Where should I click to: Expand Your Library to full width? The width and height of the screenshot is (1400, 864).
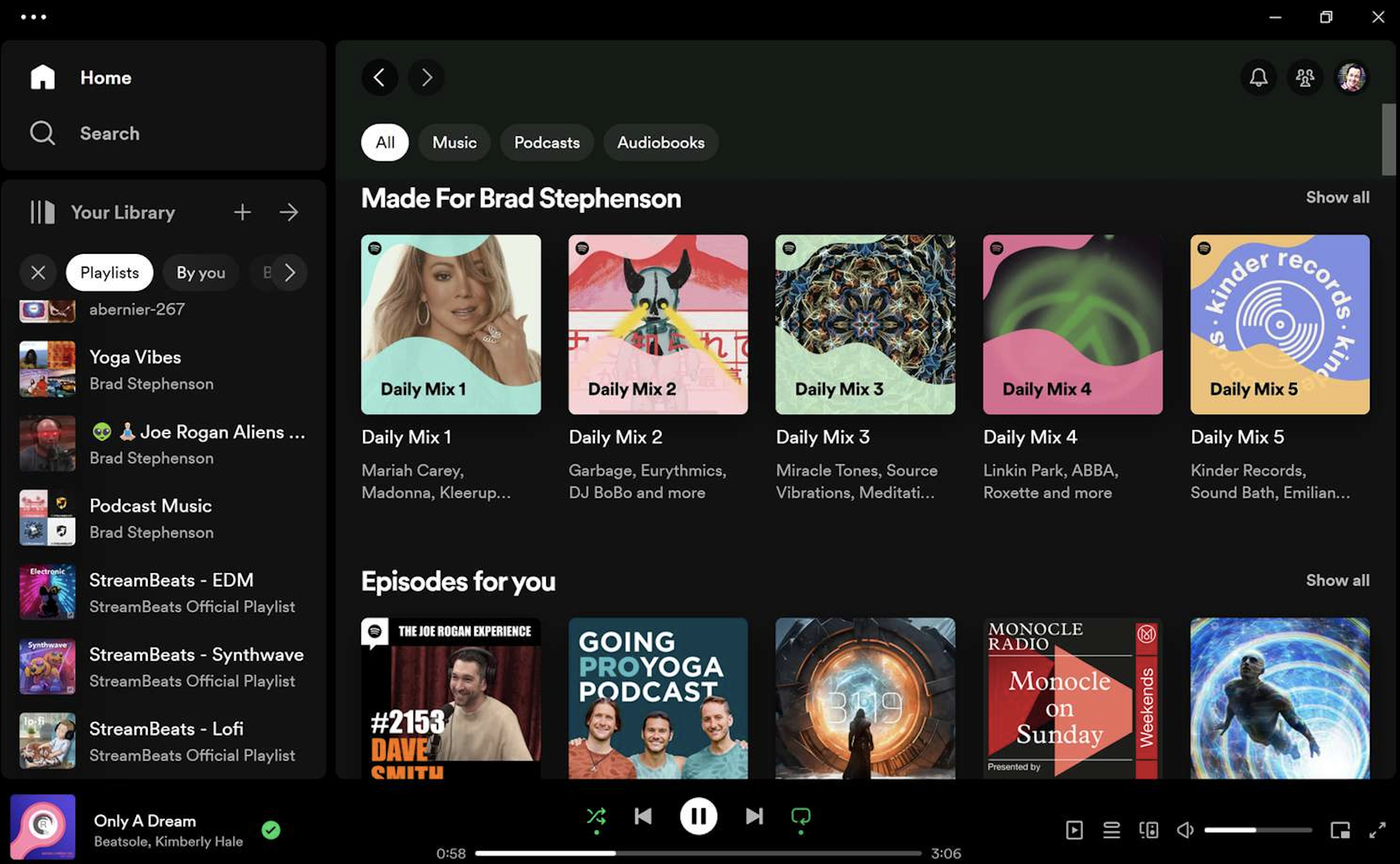point(290,212)
